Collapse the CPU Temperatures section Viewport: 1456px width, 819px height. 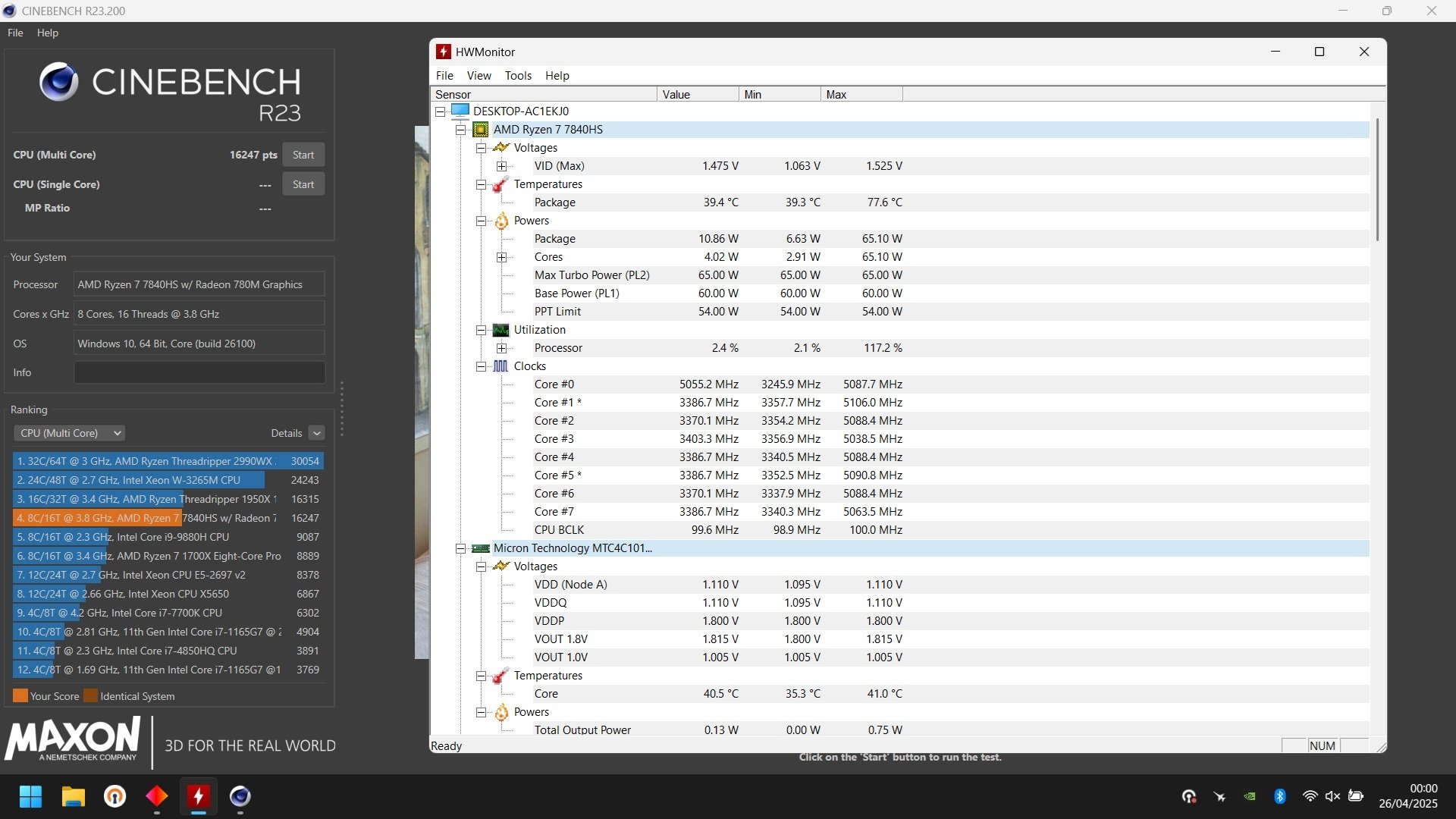click(481, 184)
